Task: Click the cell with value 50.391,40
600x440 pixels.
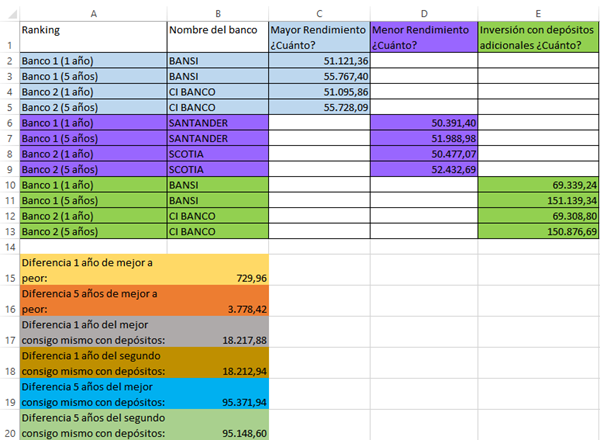Action: coord(423,121)
